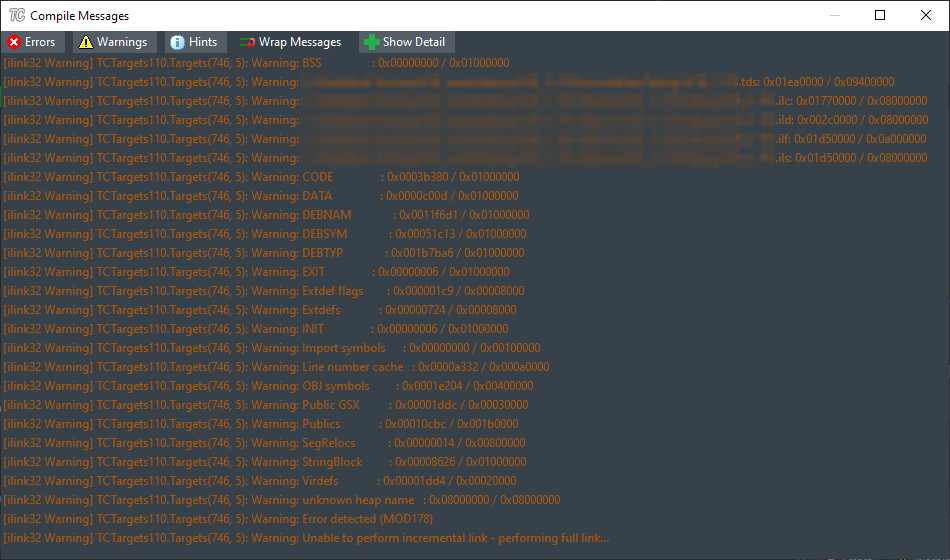Minimize the Compile Messages window

click(x=834, y=15)
